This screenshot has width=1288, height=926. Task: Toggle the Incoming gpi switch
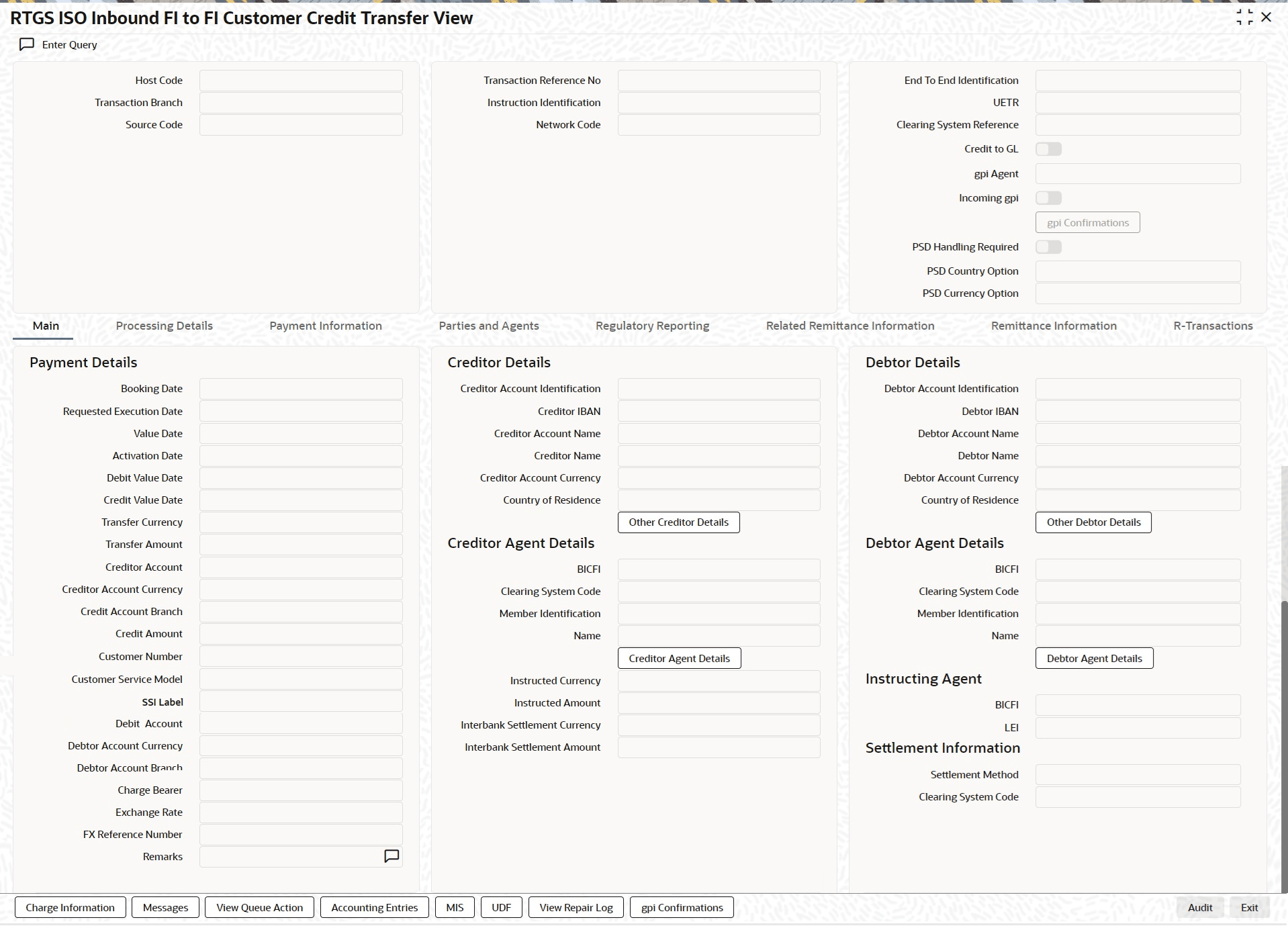click(x=1048, y=198)
